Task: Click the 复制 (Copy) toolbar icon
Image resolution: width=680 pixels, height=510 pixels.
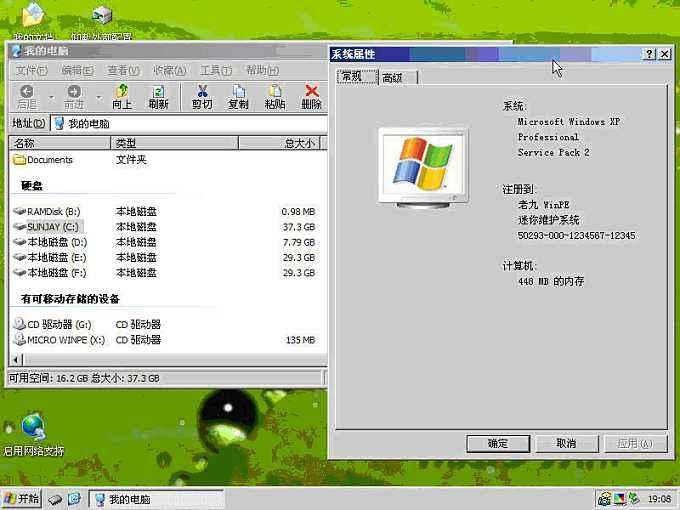Action: [x=238, y=97]
